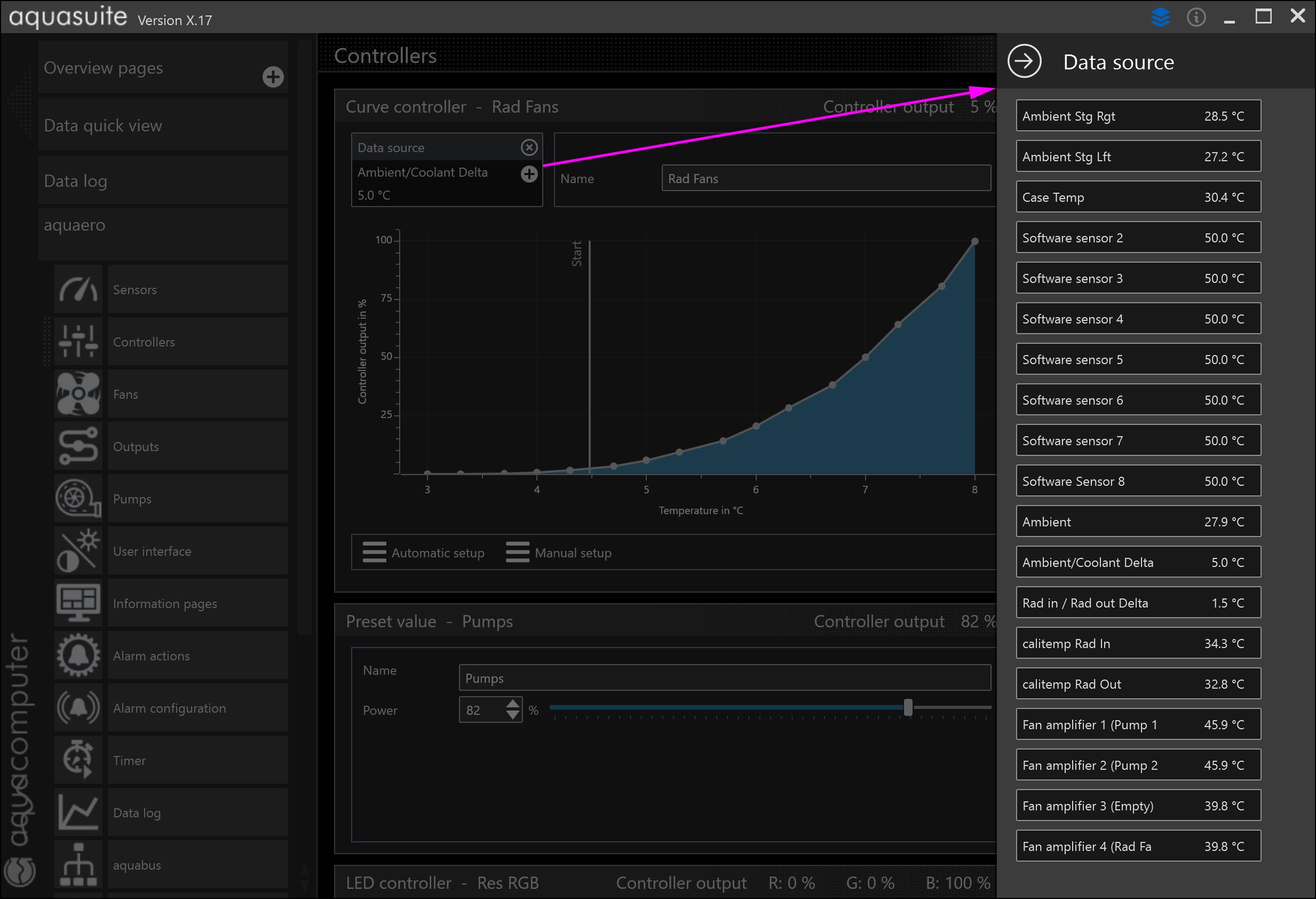The width and height of the screenshot is (1316, 899).
Task: Select Case Temp as data source
Action: point(1138,197)
